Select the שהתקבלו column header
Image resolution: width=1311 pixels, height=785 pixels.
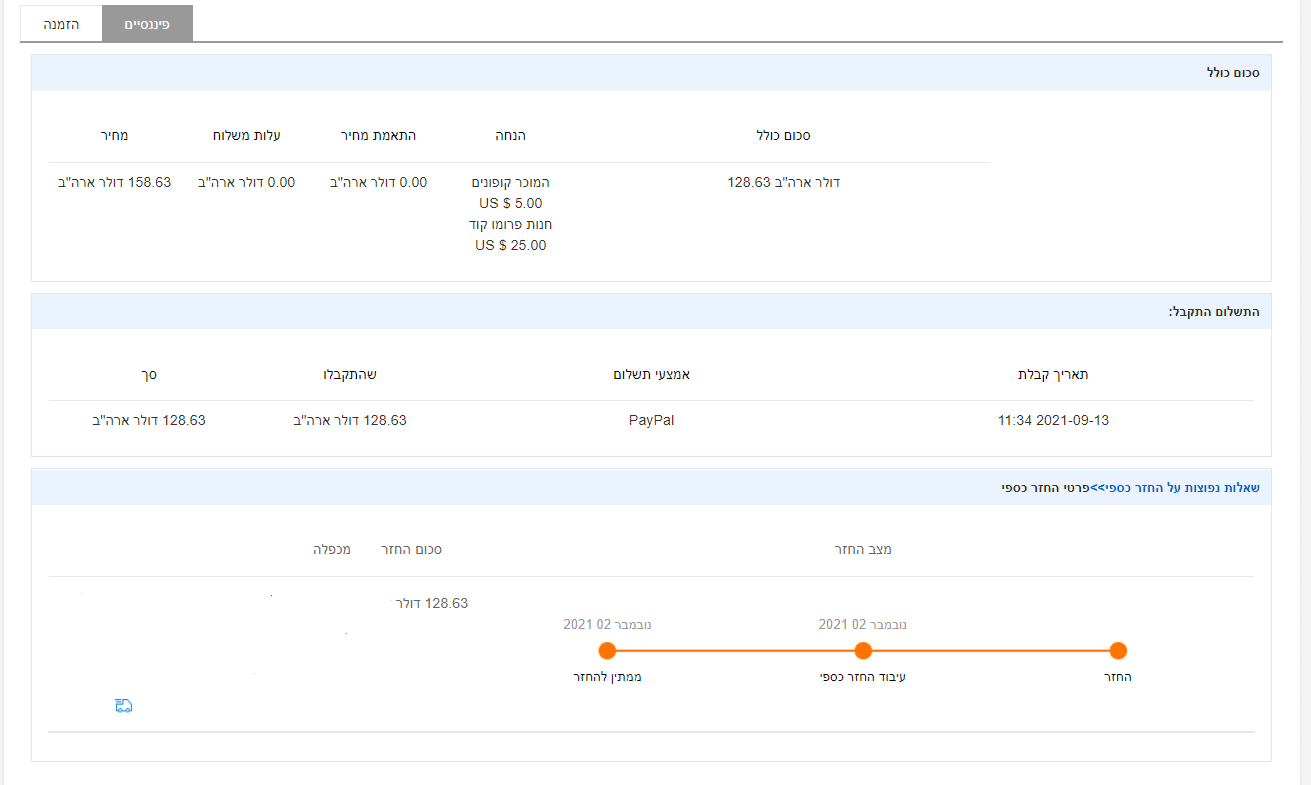tap(350, 375)
